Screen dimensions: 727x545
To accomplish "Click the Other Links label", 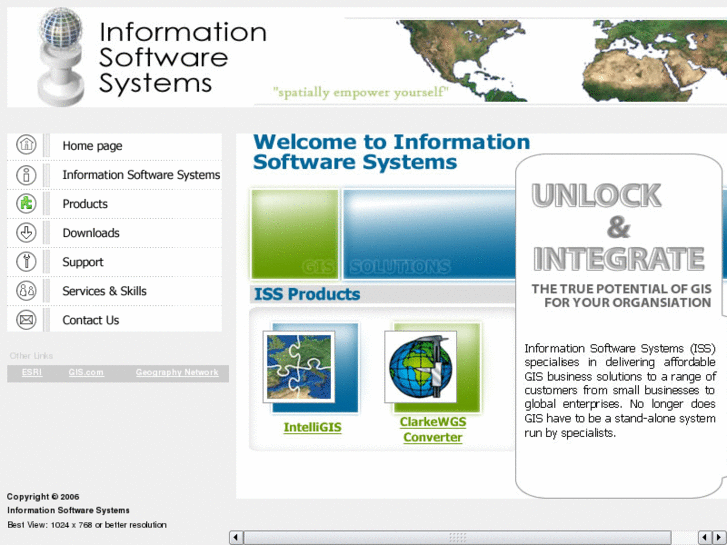I will coord(31,356).
